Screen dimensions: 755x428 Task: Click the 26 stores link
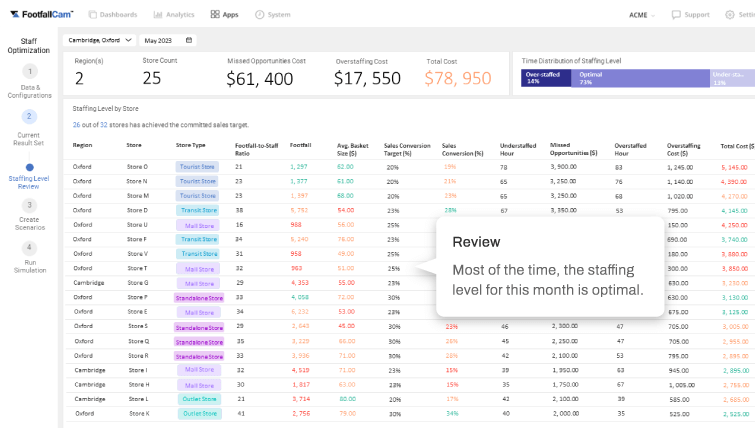(x=76, y=125)
